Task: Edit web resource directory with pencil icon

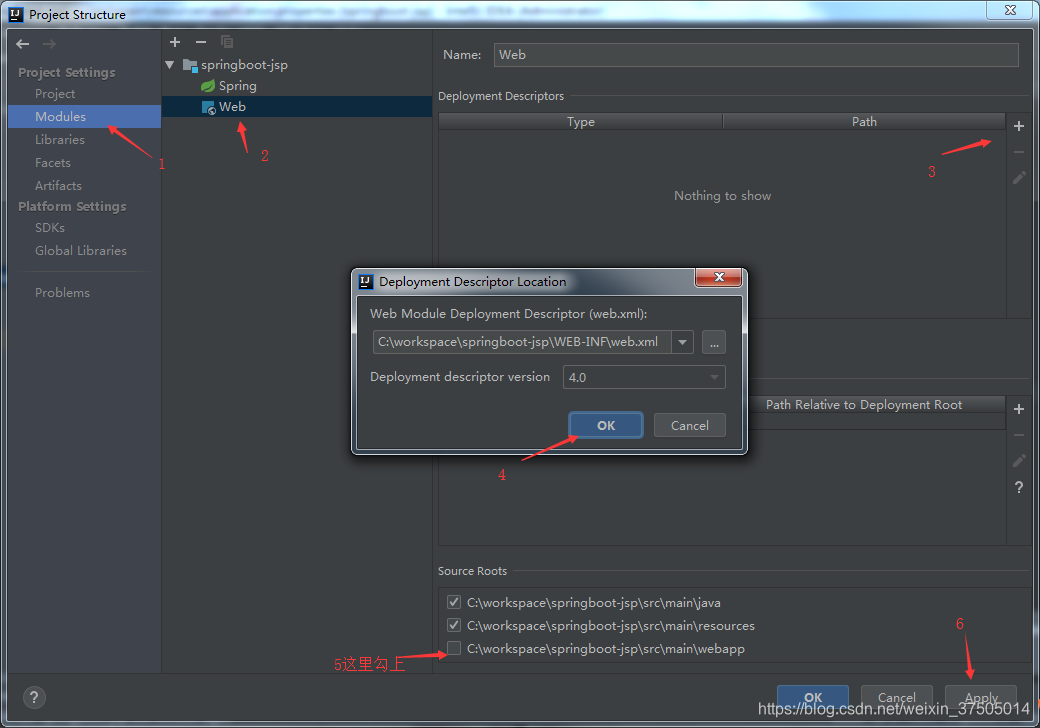Action: [1019, 461]
